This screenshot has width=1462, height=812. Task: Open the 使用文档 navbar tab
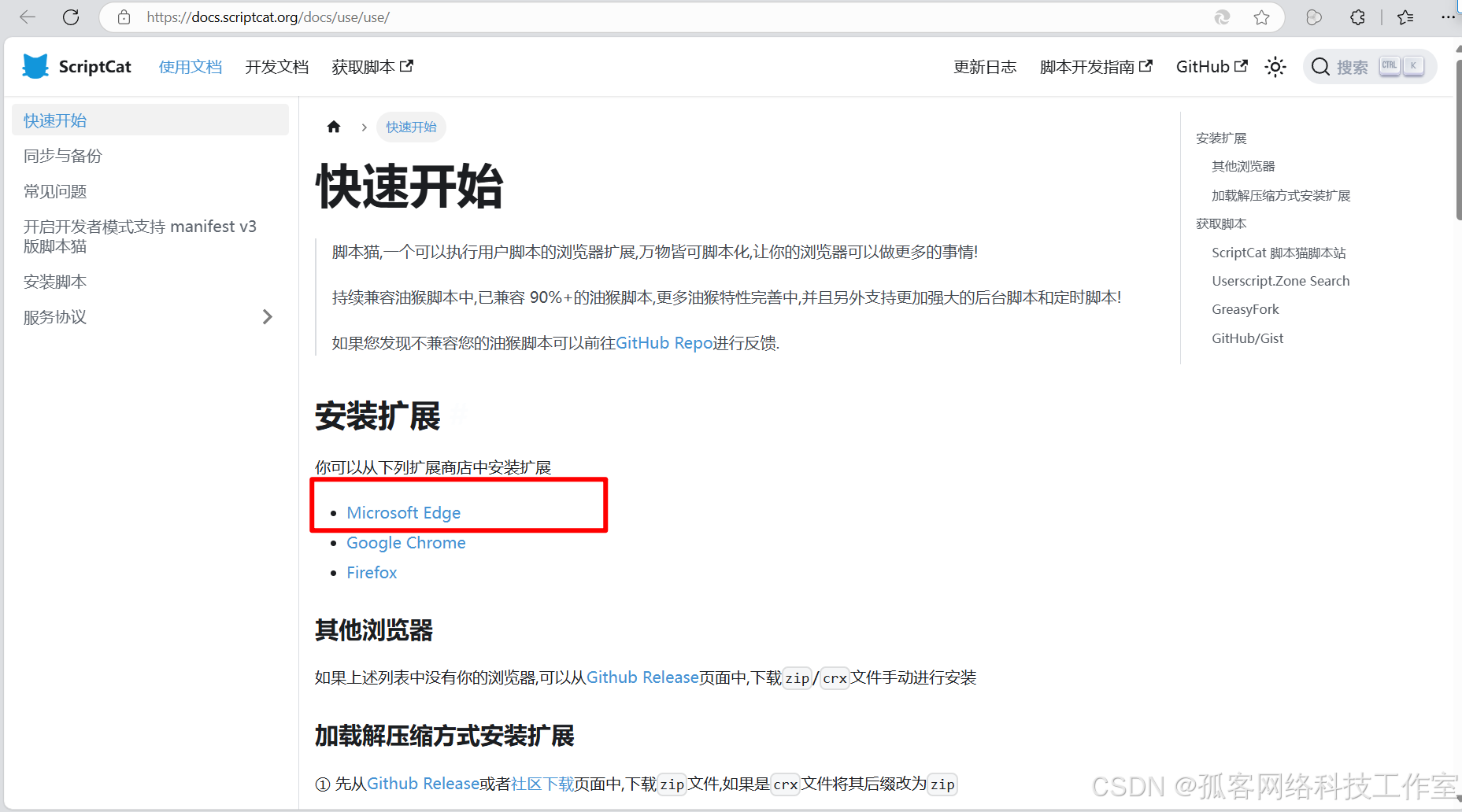click(191, 67)
